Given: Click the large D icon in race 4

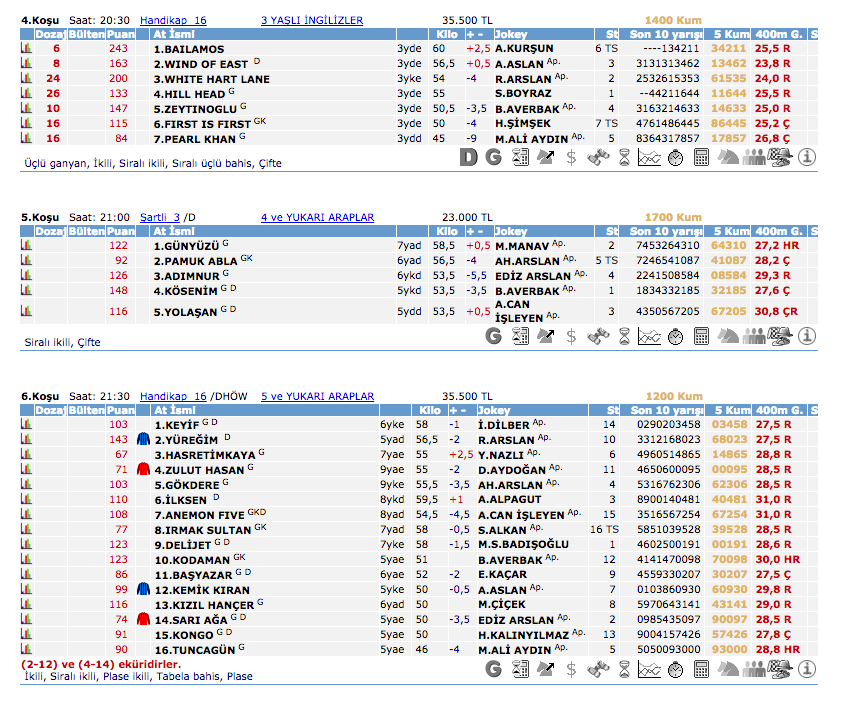Looking at the screenshot, I should click(x=468, y=157).
